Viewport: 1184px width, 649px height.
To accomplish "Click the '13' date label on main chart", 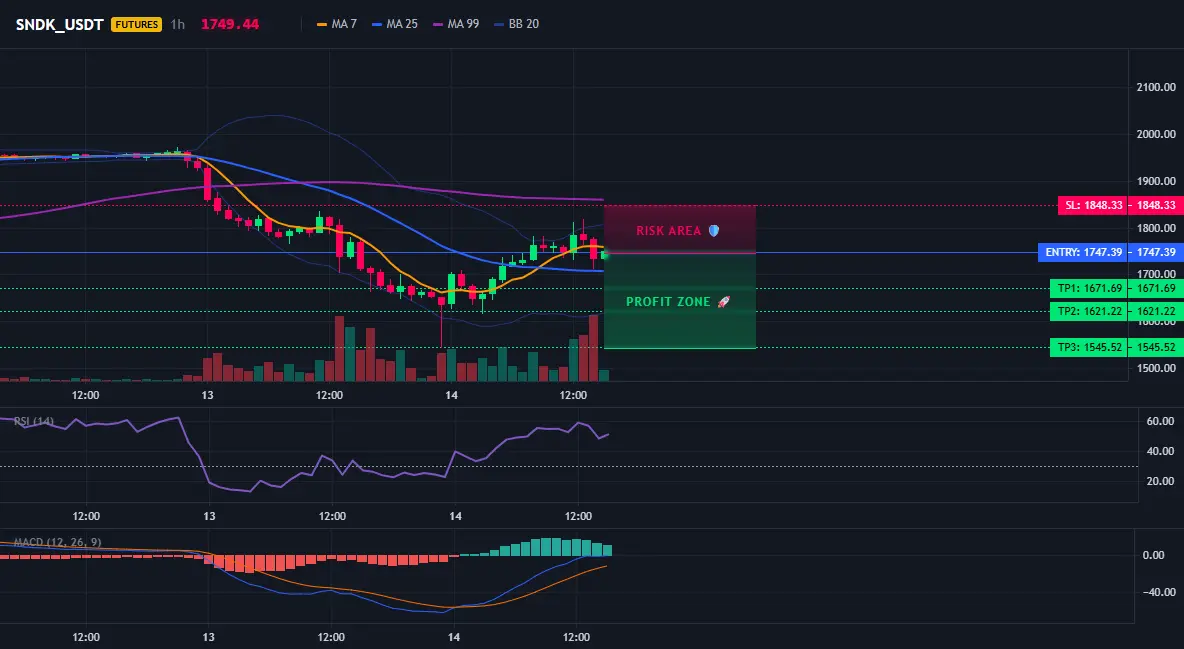I will [x=208, y=395].
